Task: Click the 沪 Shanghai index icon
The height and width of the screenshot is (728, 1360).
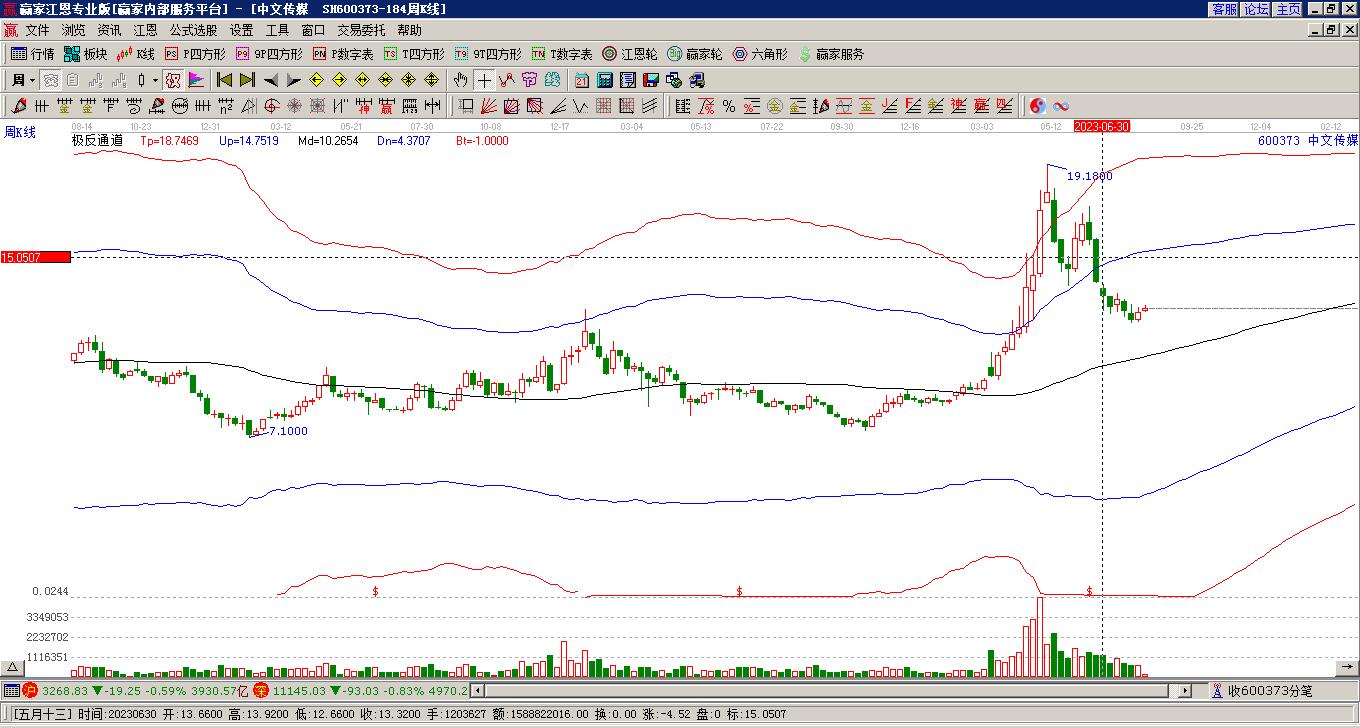Action: click(x=30, y=690)
